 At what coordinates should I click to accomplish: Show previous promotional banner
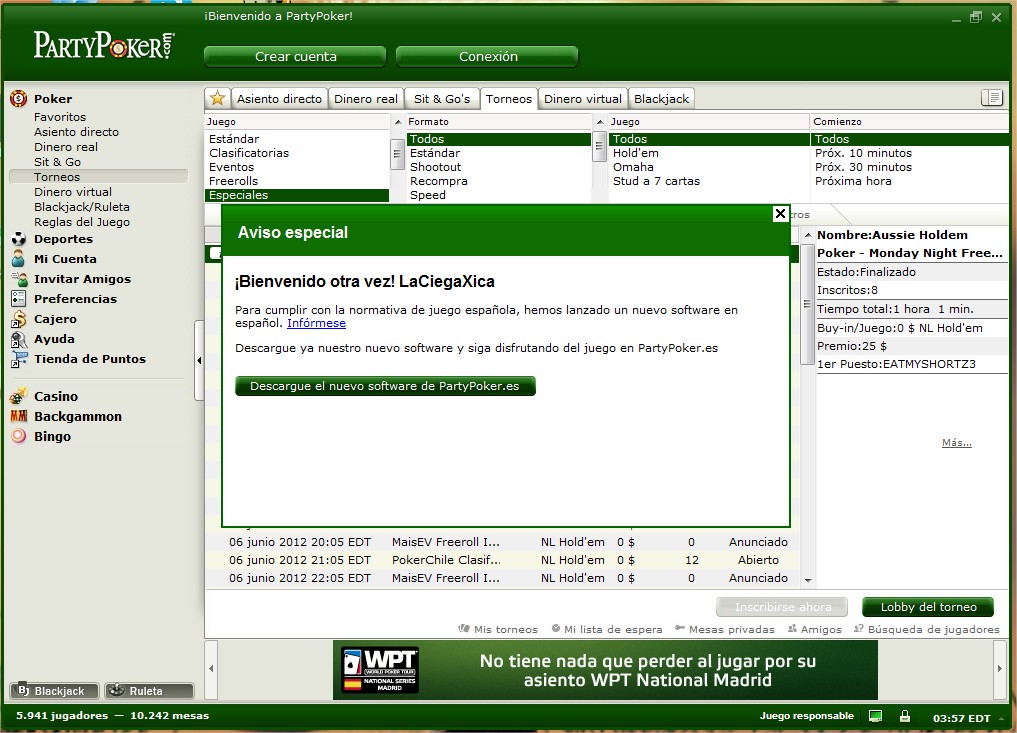click(211, 669)
